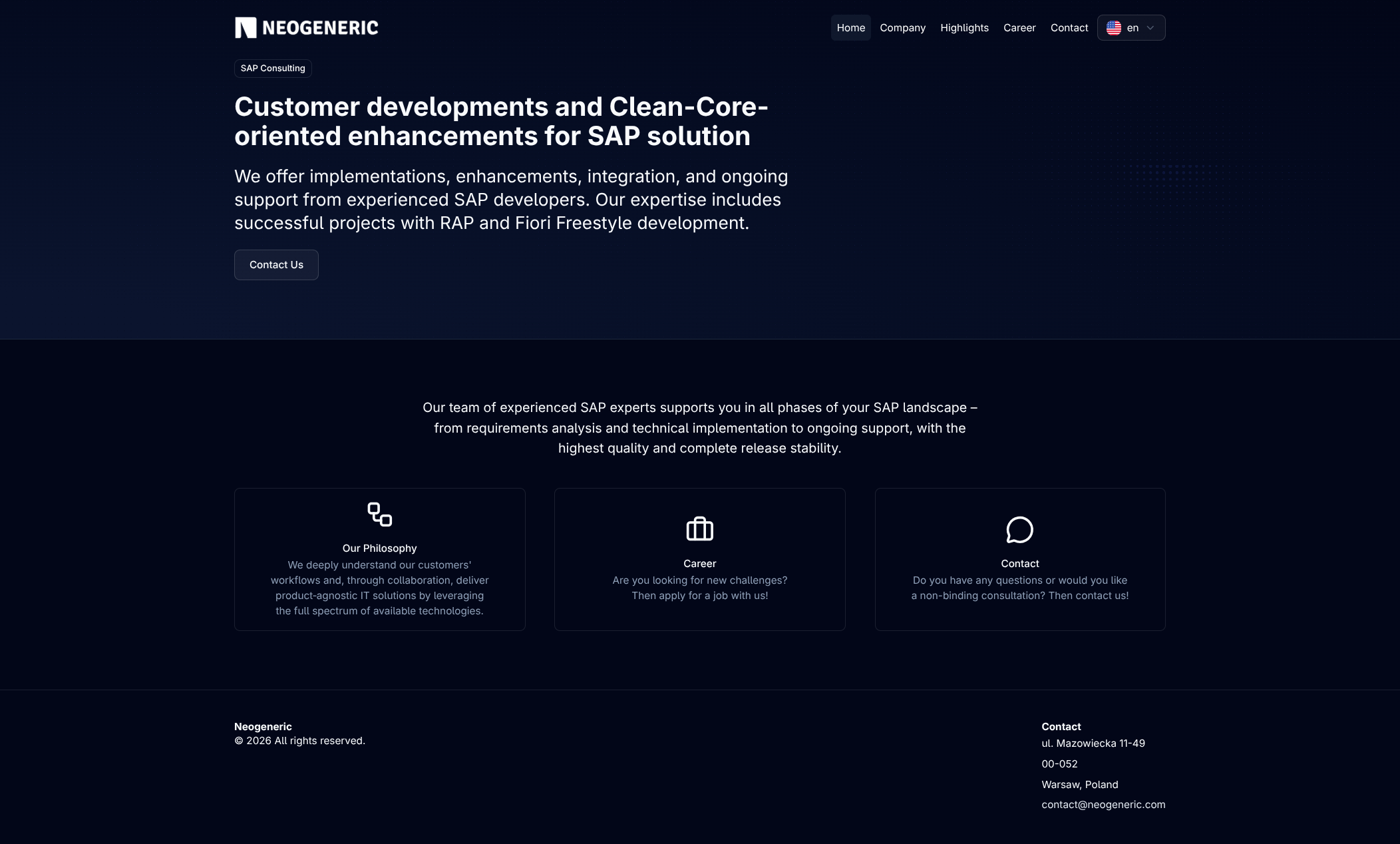1400x844 pixels.
Task: Click the contact@neogeneric.com email address
Action: [x=1103, y=805]
